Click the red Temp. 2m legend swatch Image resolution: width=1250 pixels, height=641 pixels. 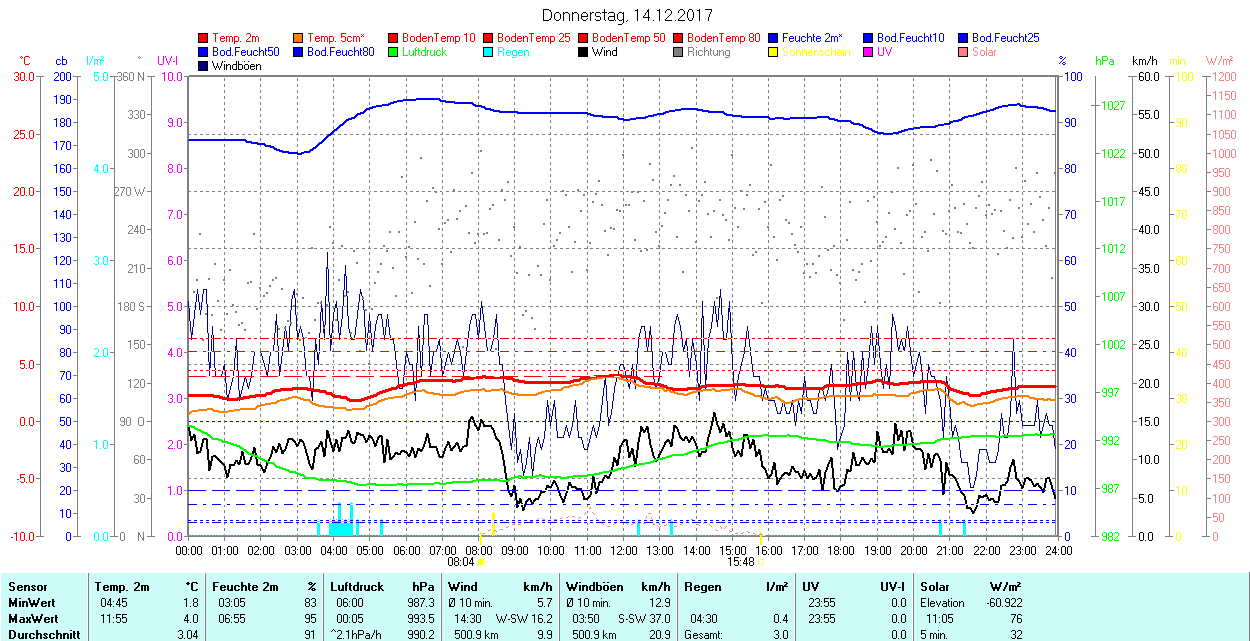(x=204, y=38)
